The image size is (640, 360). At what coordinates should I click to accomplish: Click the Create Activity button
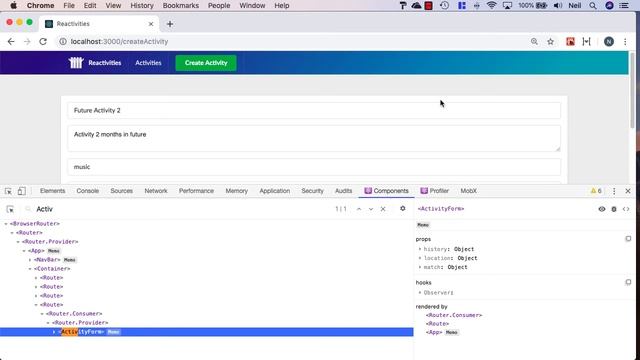tap(206, 63)
